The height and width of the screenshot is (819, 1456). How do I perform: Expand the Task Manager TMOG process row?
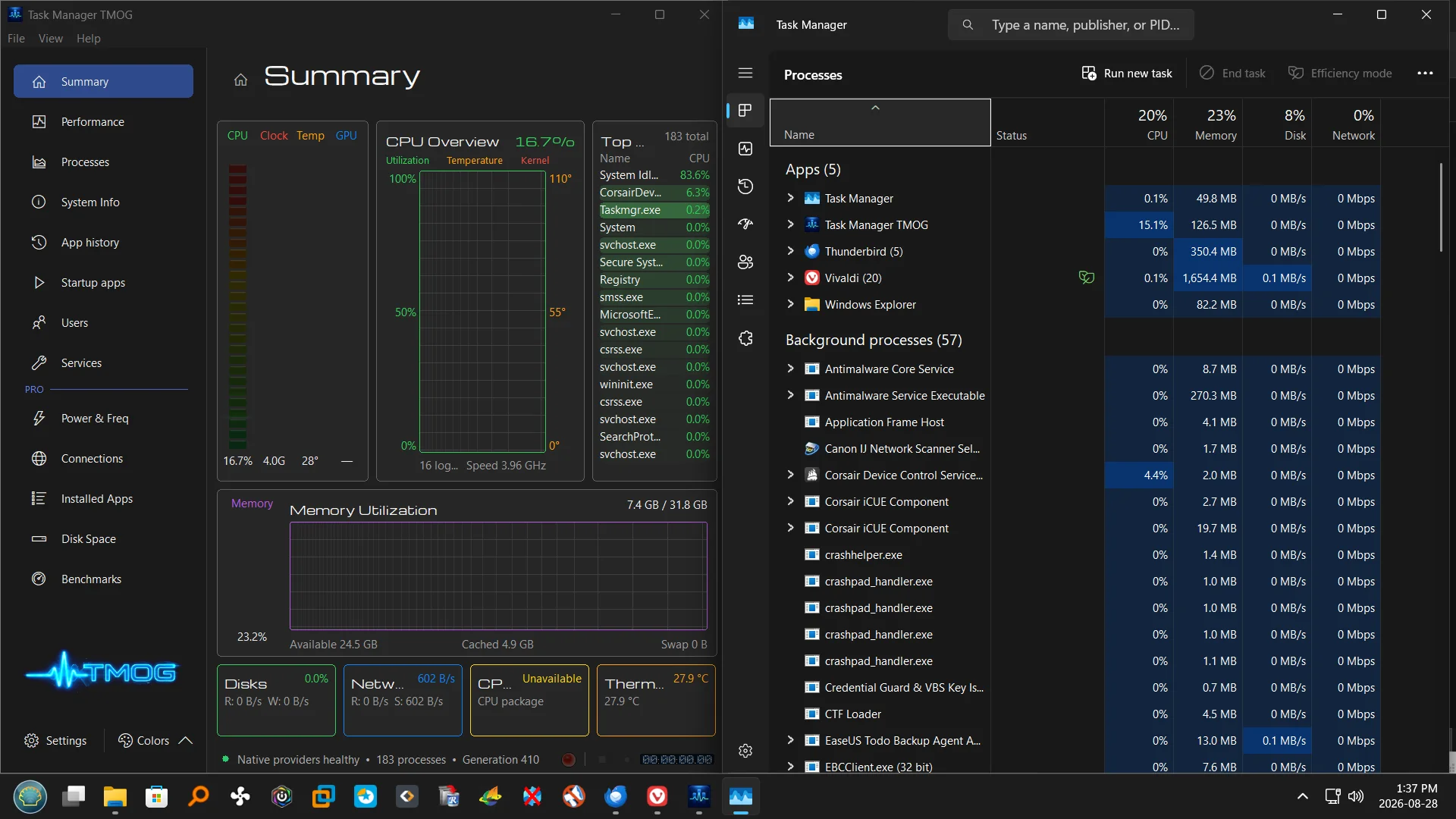tap(790, 224)
